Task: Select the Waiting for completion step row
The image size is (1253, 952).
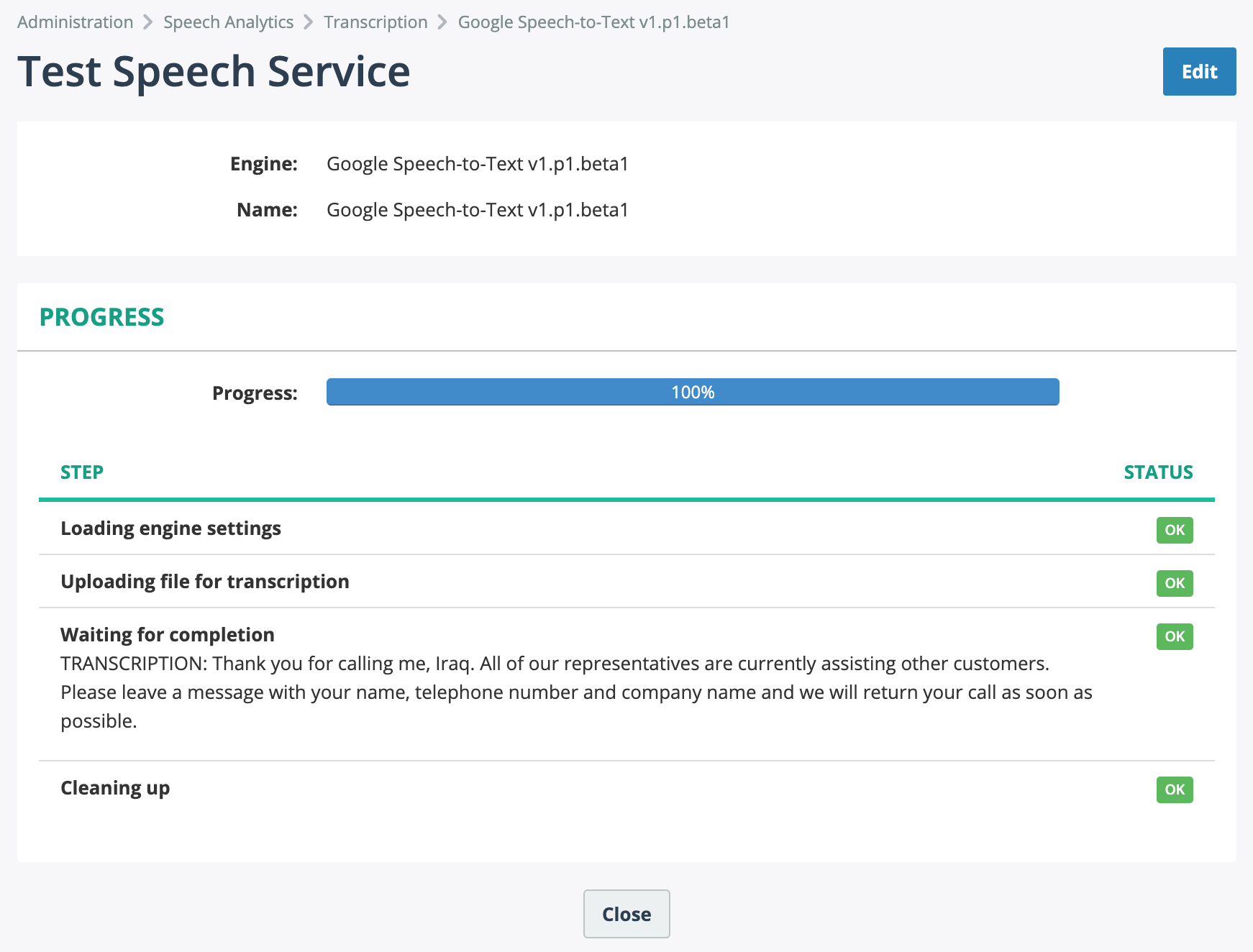Action: click(168, 634)
